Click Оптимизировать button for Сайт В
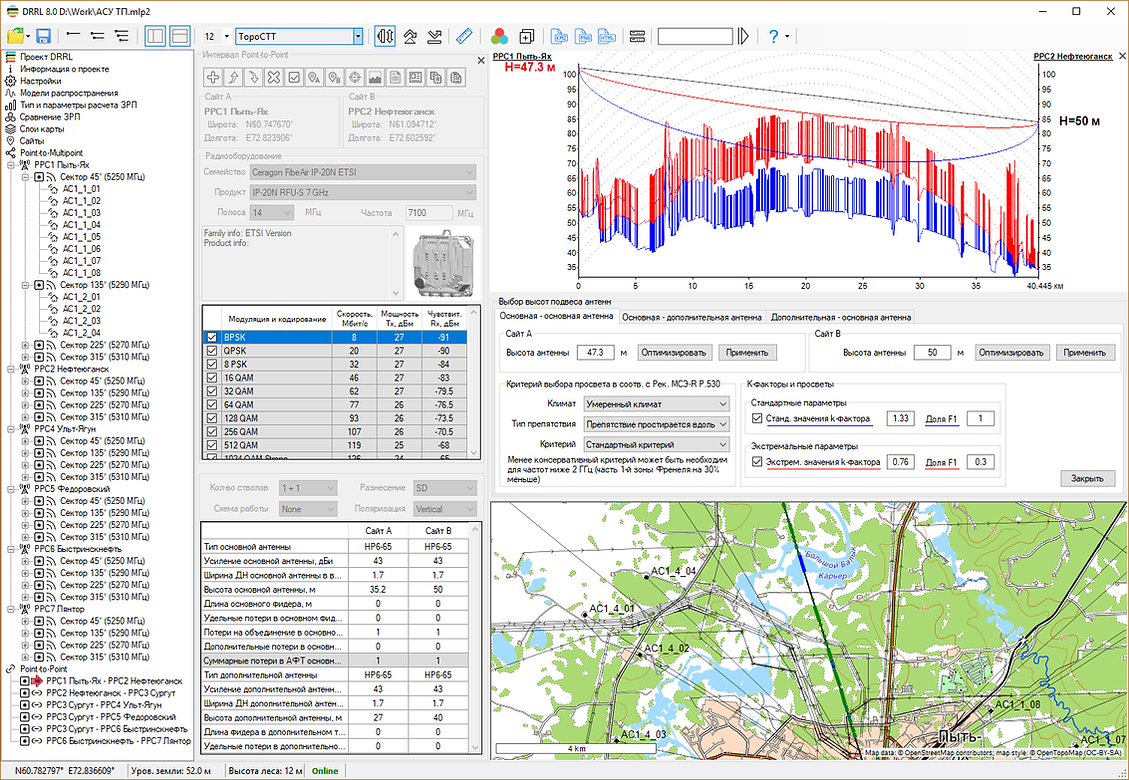 click(1013, 353)
